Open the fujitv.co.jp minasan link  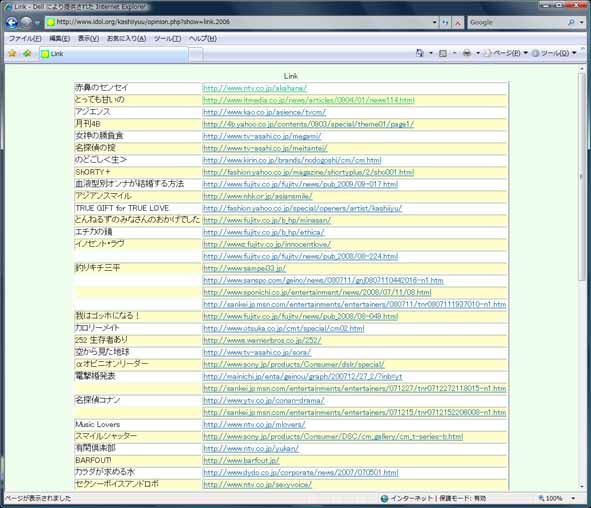pos(267,220)
